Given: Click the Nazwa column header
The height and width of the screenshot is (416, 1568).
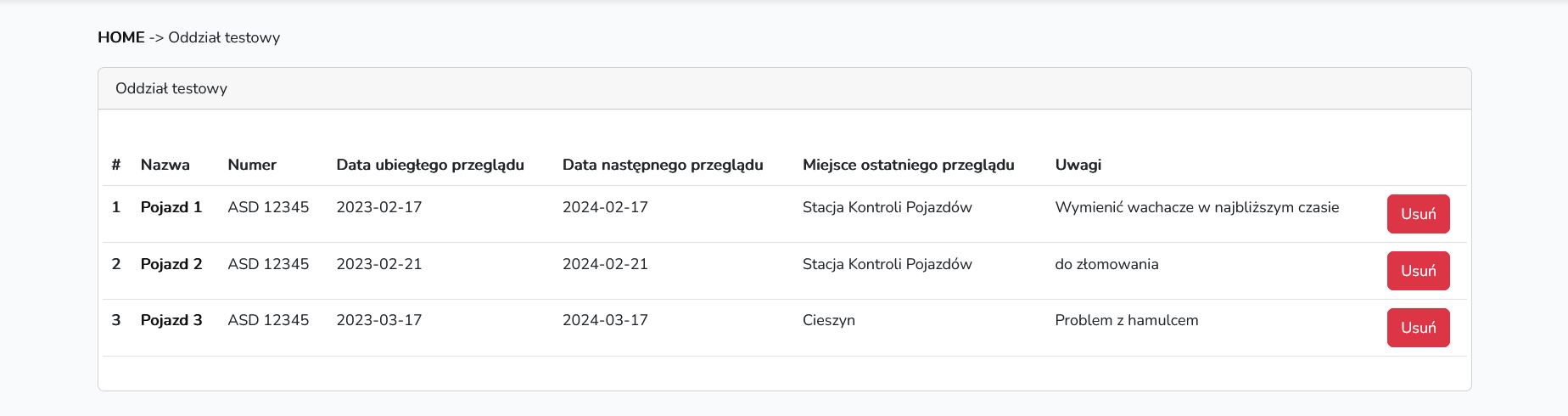Looking at the screenshot, I should tap(165, 165).
